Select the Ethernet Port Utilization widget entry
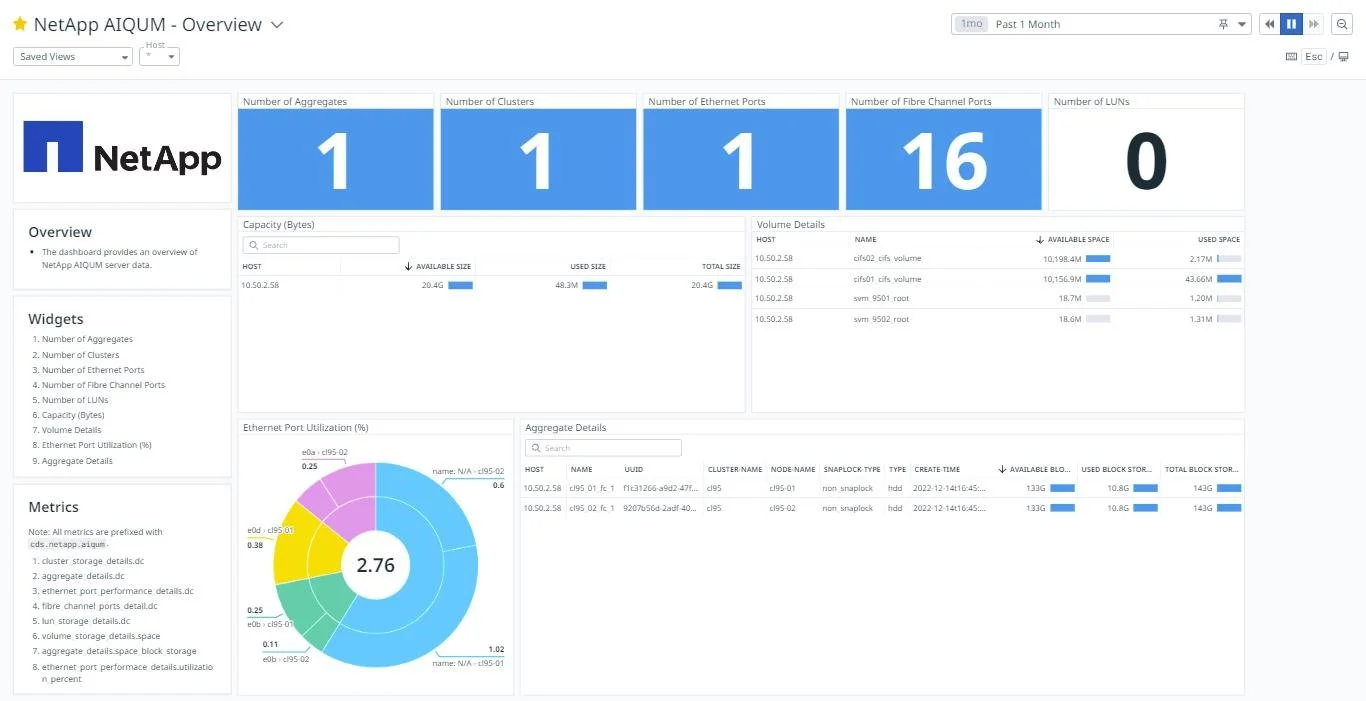Image resolution: width=1366 pixels, height=701 pixels. (x=96, y=445)
